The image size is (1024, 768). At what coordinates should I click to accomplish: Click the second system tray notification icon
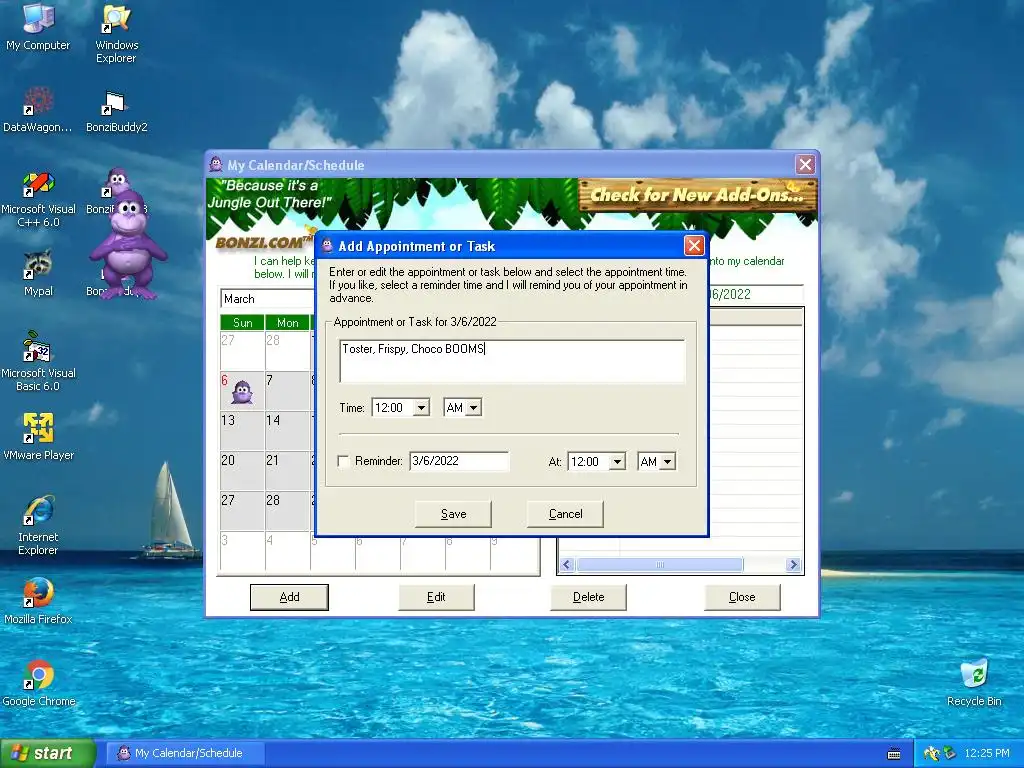click(950, 753)
